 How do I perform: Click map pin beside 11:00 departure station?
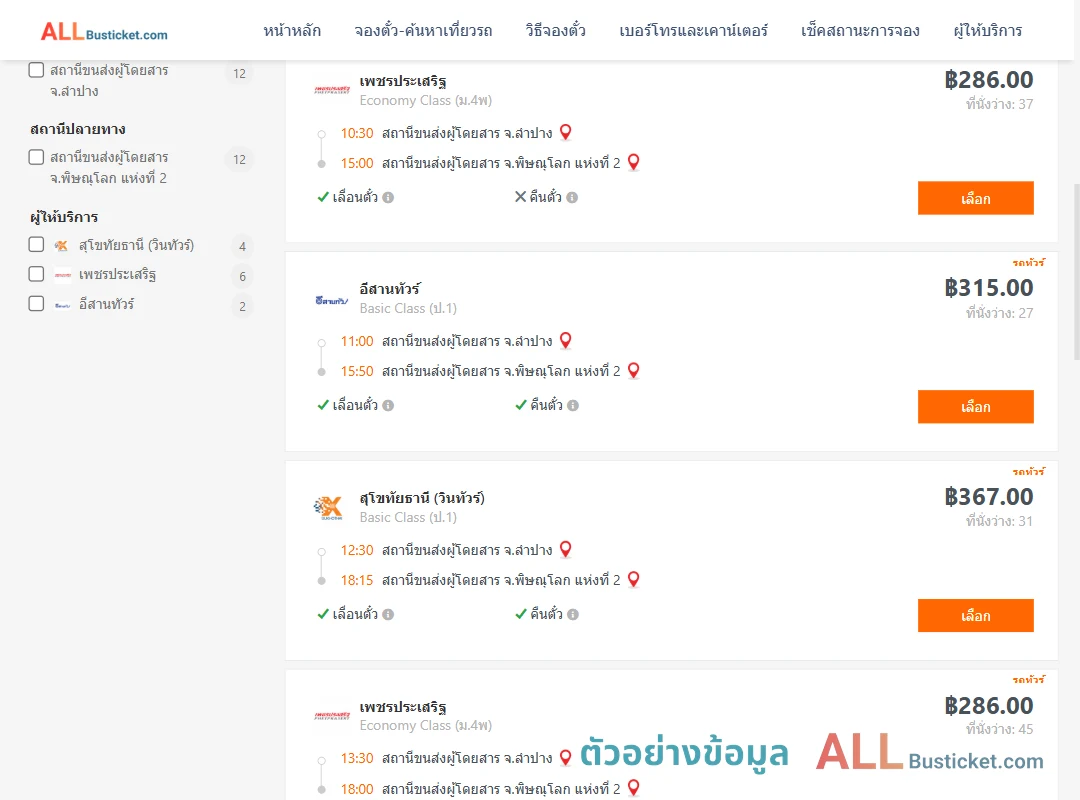click(x=565, y=340)
